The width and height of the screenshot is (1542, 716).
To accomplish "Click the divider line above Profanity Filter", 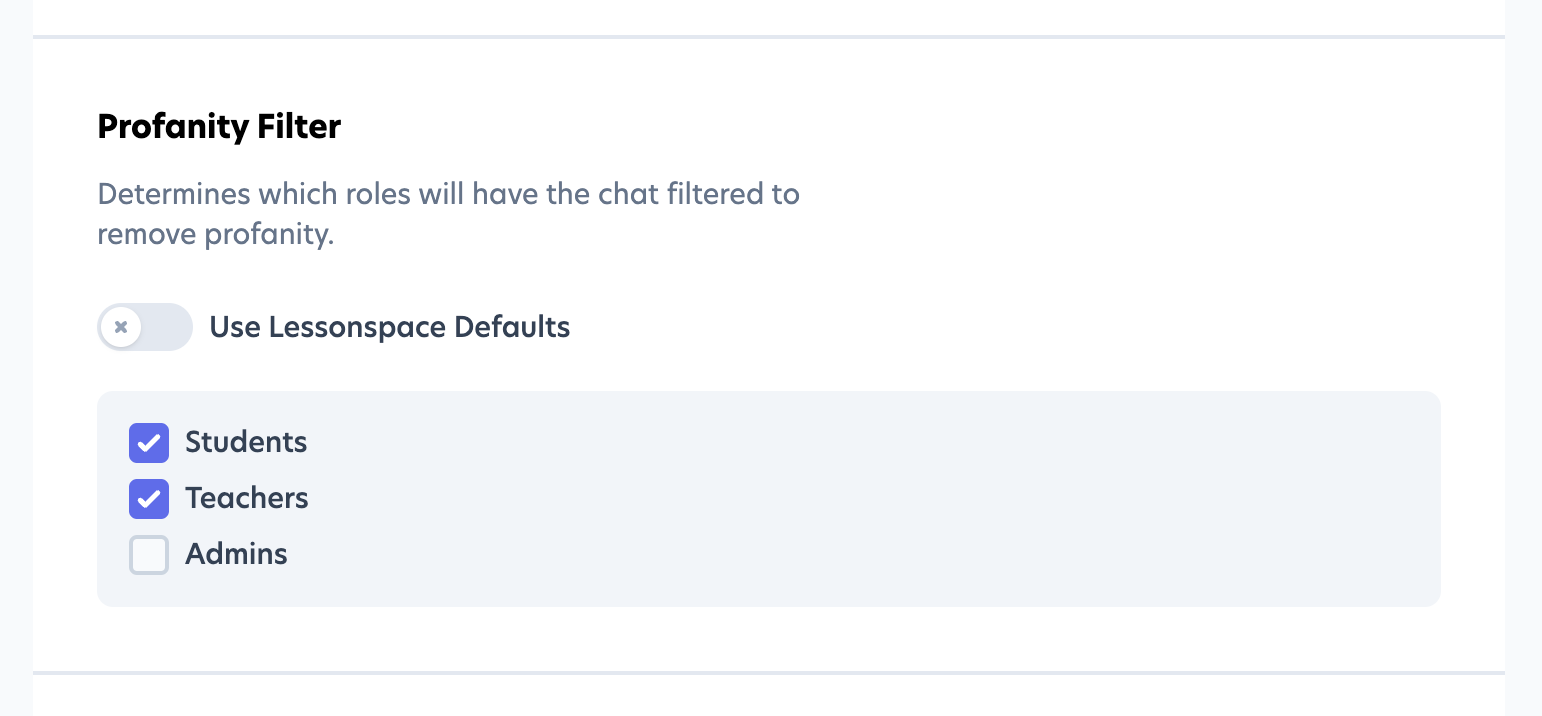I will 768,37.
